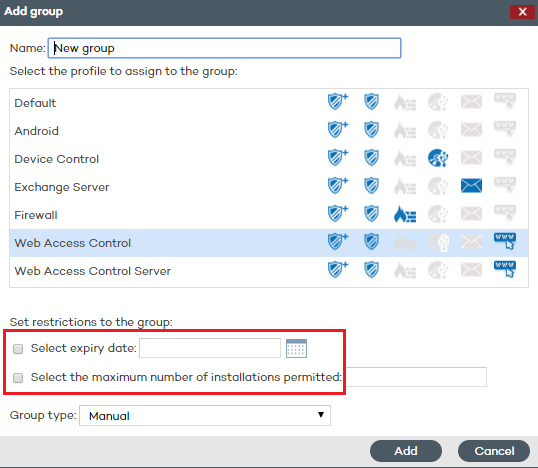Click the expiry date input field
This screenshot has height=468, width=538.
coord(210,348)
